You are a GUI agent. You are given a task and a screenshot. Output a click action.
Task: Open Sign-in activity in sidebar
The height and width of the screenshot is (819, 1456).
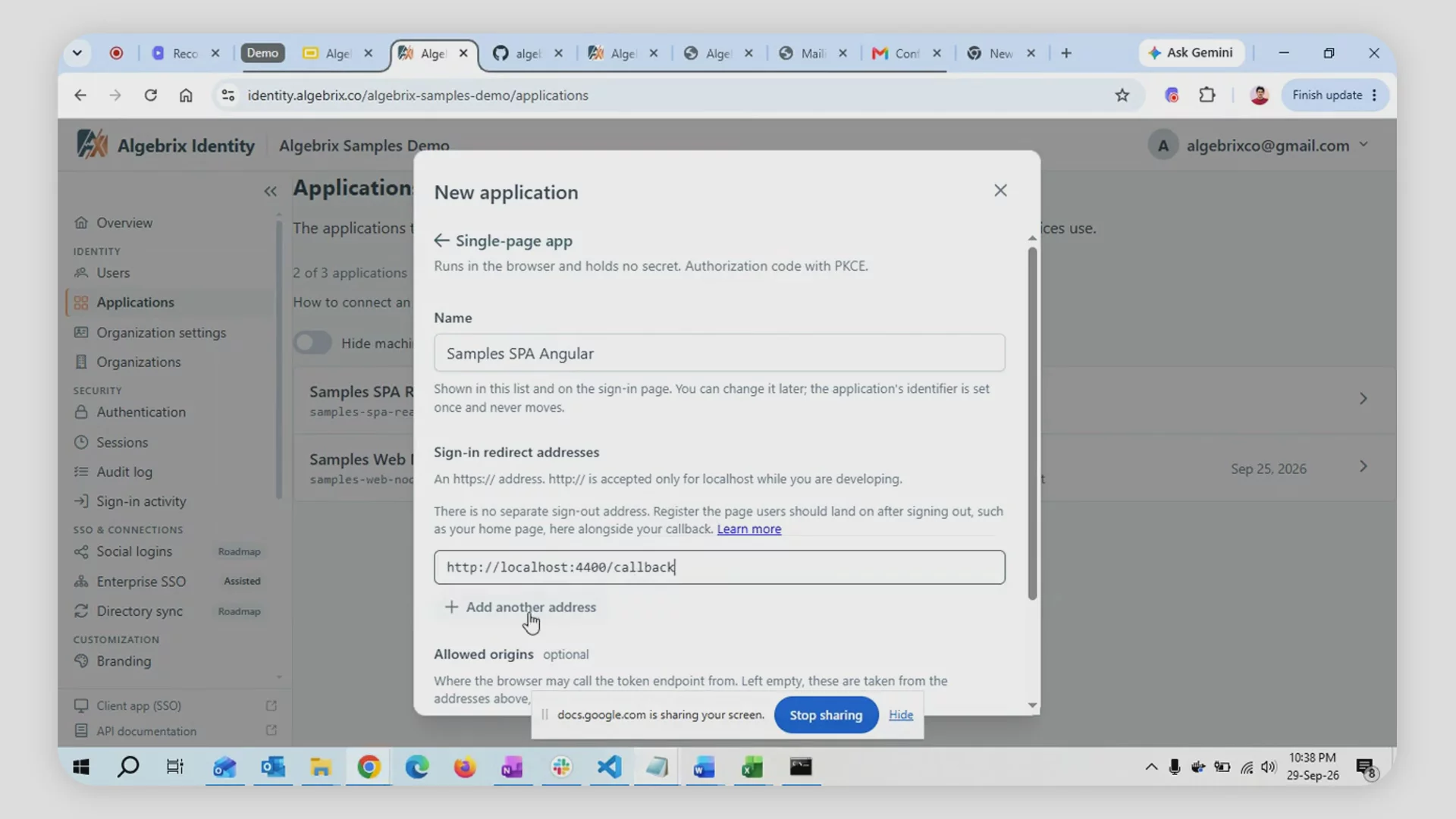pos(140,501)
